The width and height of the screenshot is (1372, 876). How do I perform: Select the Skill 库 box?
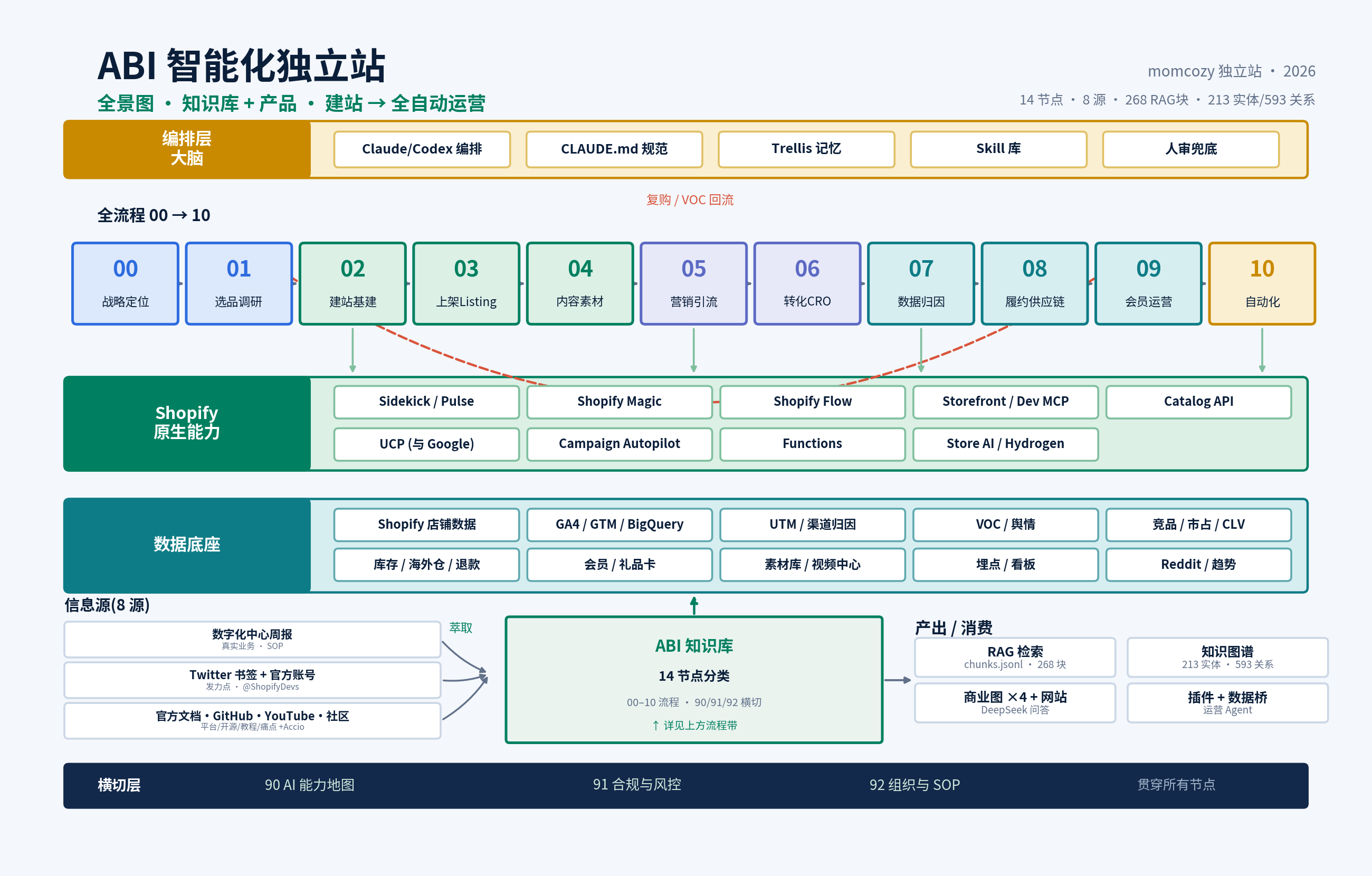pyautogui.click(x=998, y=149)
